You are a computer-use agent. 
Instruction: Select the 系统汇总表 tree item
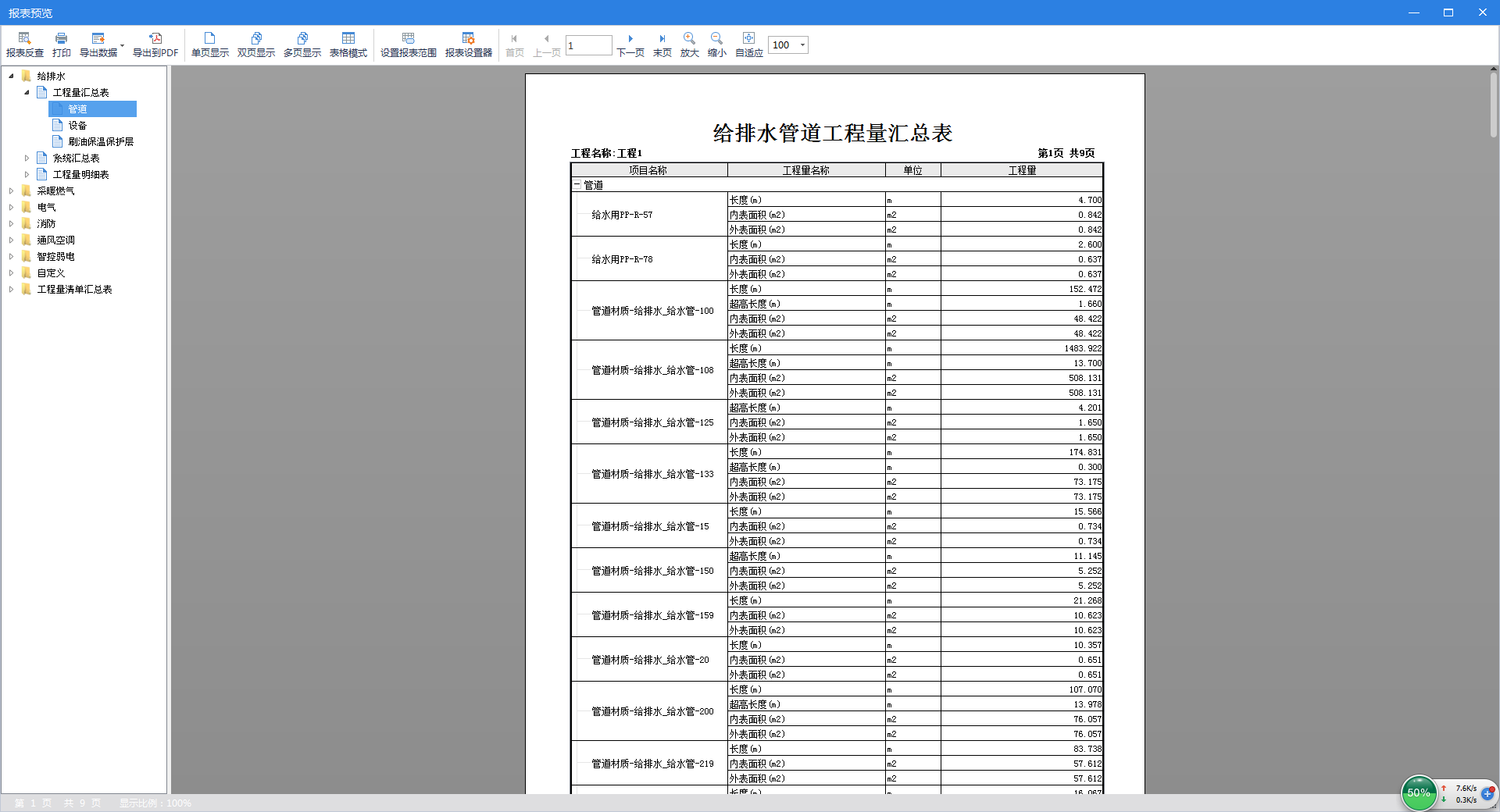(76, 158)
